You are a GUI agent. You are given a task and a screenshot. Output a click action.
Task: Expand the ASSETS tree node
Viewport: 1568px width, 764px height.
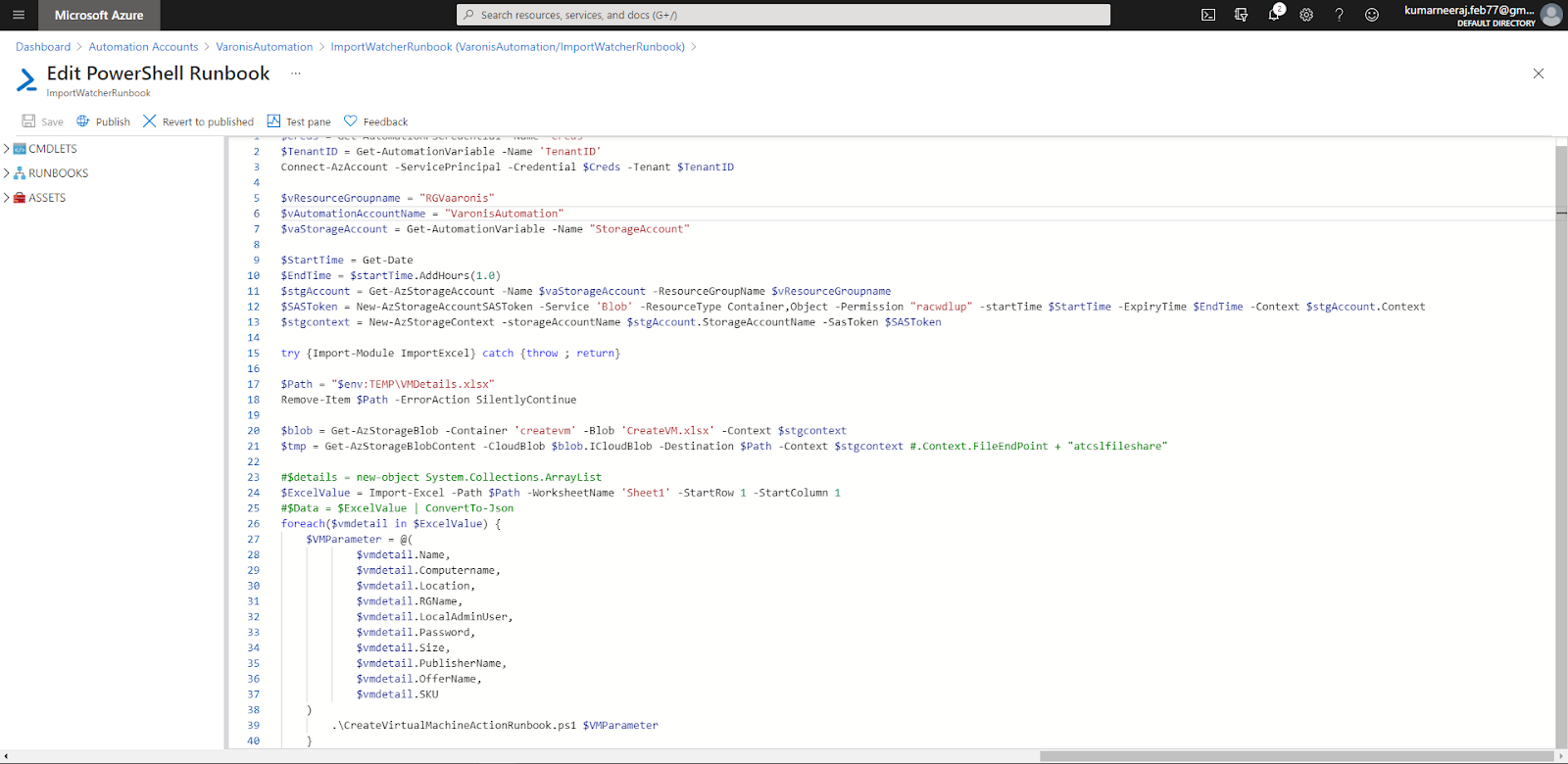click(7, 198)
